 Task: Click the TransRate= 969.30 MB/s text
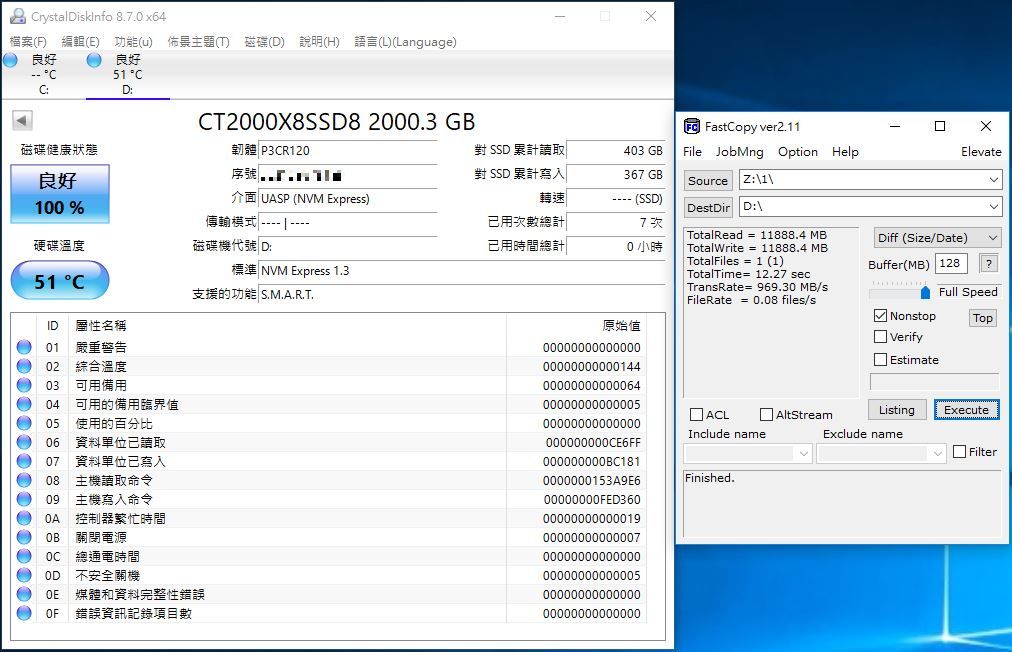pyautogui.click(x=757, y=287)
